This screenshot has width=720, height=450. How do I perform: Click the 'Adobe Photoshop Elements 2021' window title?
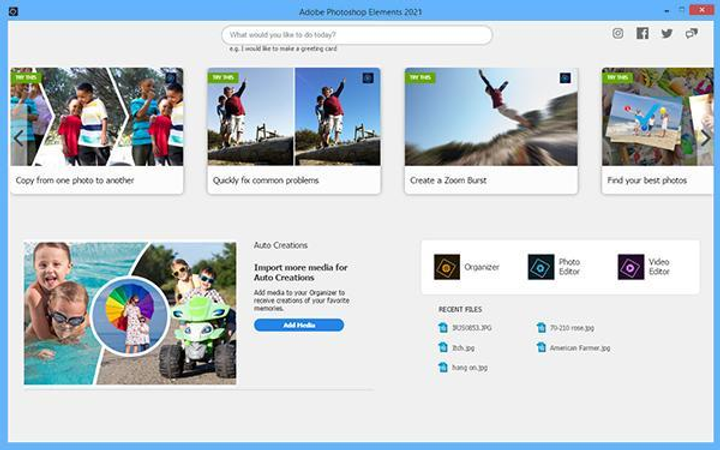click(360, 12)
